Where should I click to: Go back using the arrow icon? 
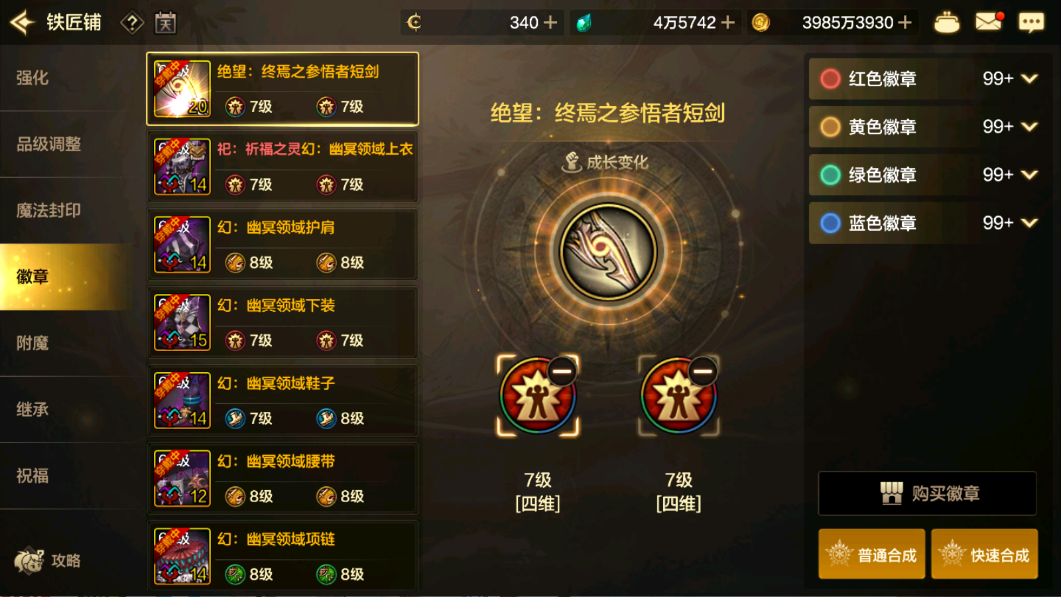click(22, 22)
